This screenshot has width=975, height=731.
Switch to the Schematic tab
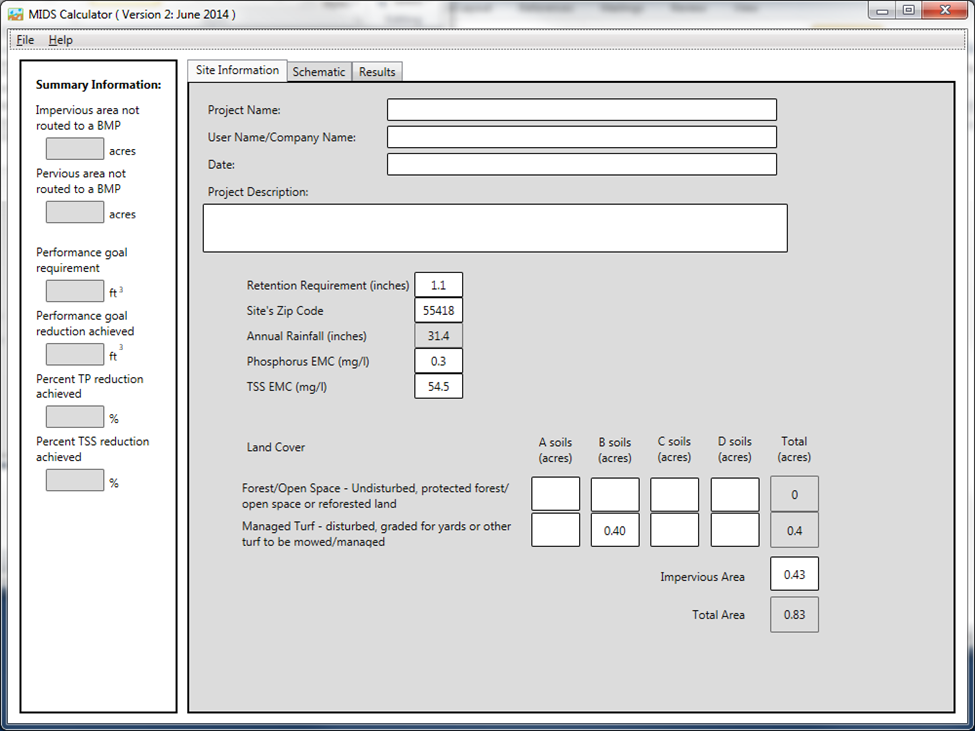point(319,72)
